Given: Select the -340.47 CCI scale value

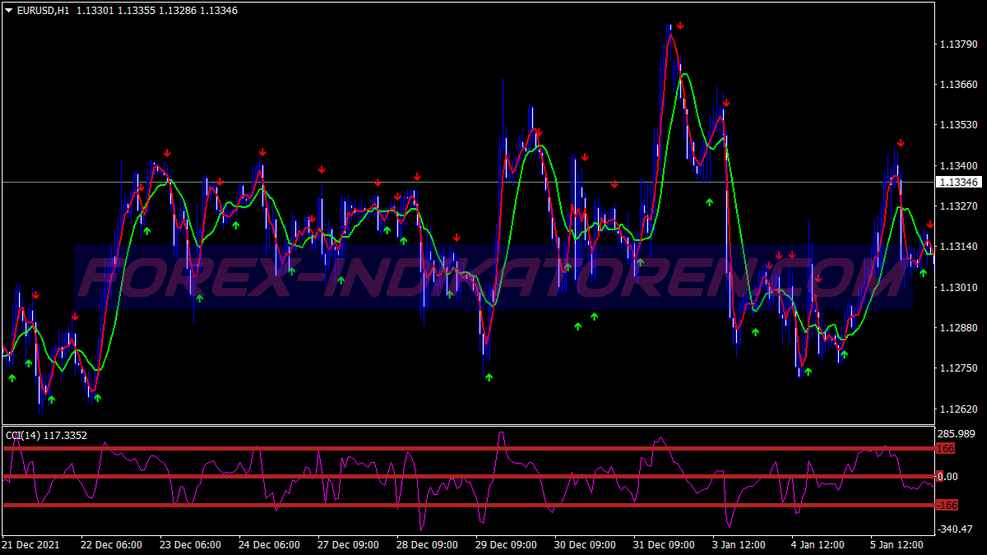Looking at the screenshot, I should [956, 529].
